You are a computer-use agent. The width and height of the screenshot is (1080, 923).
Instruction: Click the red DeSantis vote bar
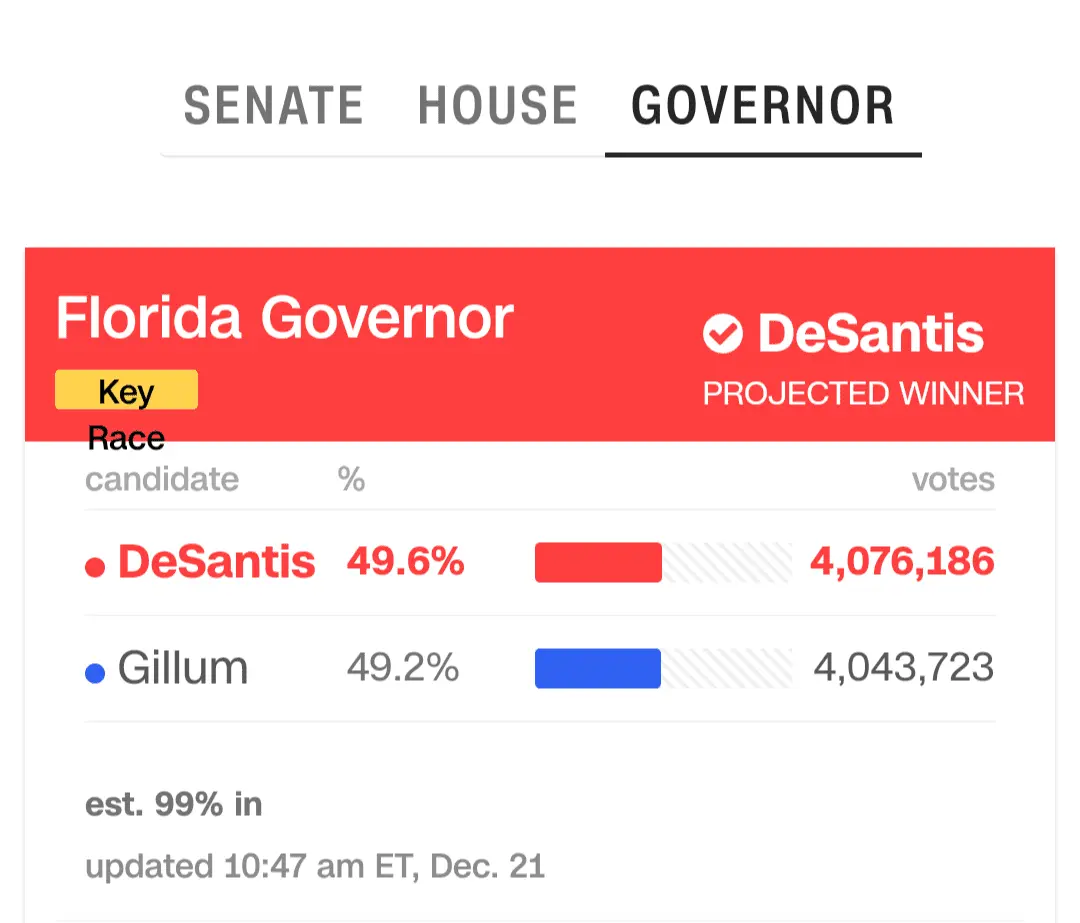[x=598, y=562]
